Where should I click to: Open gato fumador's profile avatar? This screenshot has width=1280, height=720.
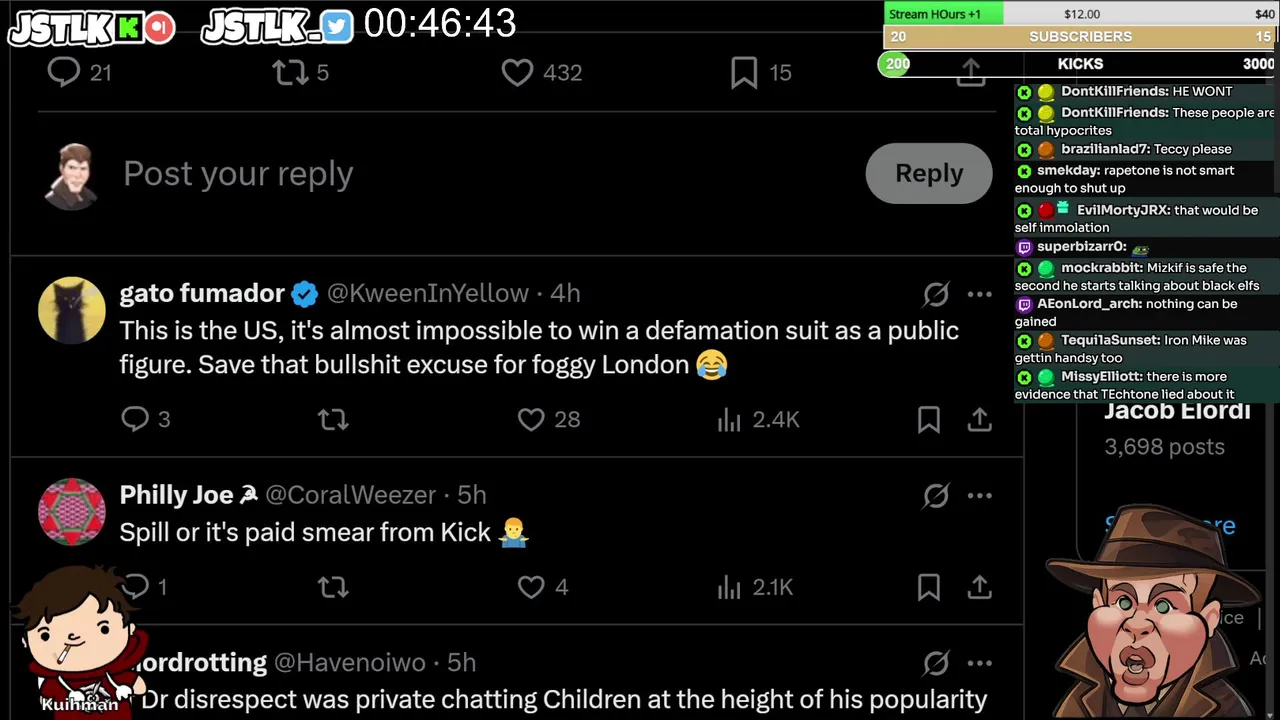[x=72, y=310]
